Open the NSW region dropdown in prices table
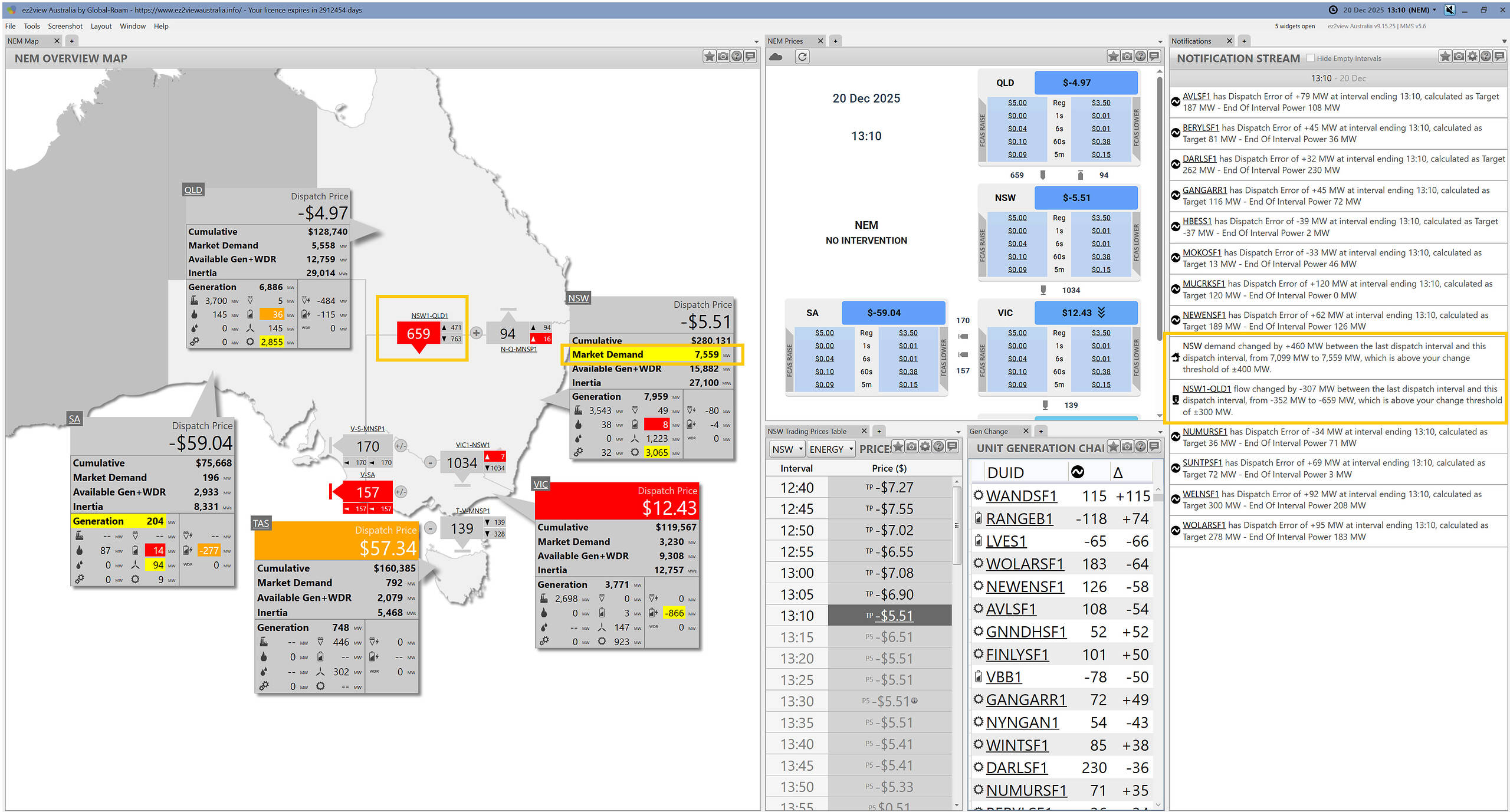This screenshot has width=1510, height=812. coord(787,449)
